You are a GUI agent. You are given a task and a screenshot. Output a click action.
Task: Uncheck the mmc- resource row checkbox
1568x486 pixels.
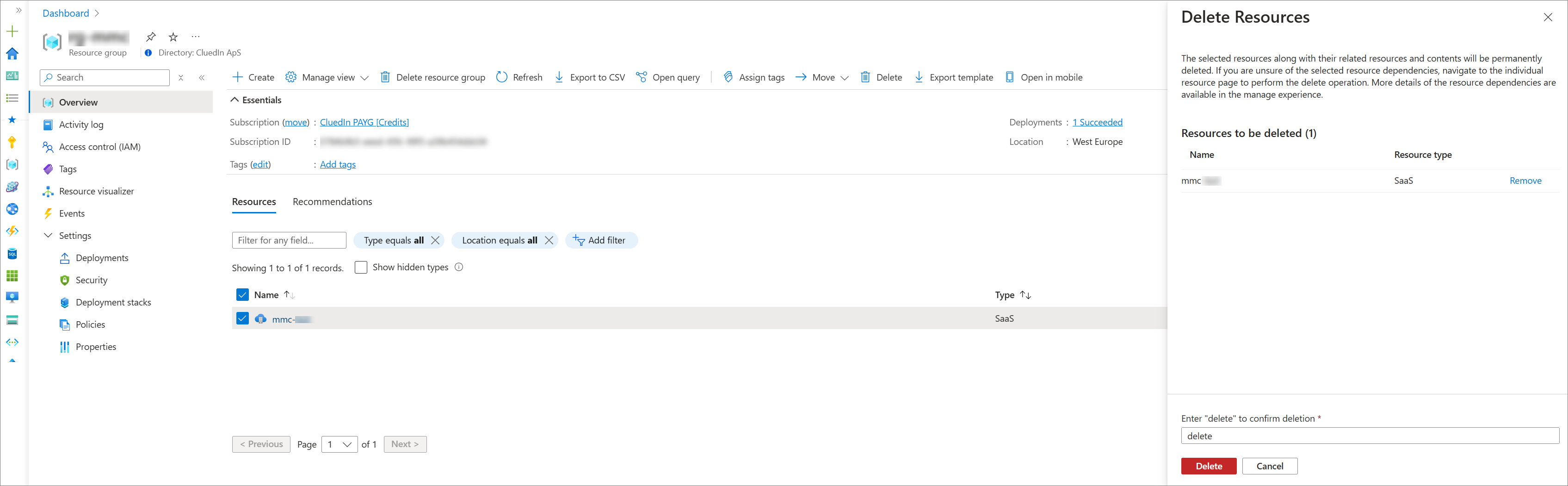242,318
